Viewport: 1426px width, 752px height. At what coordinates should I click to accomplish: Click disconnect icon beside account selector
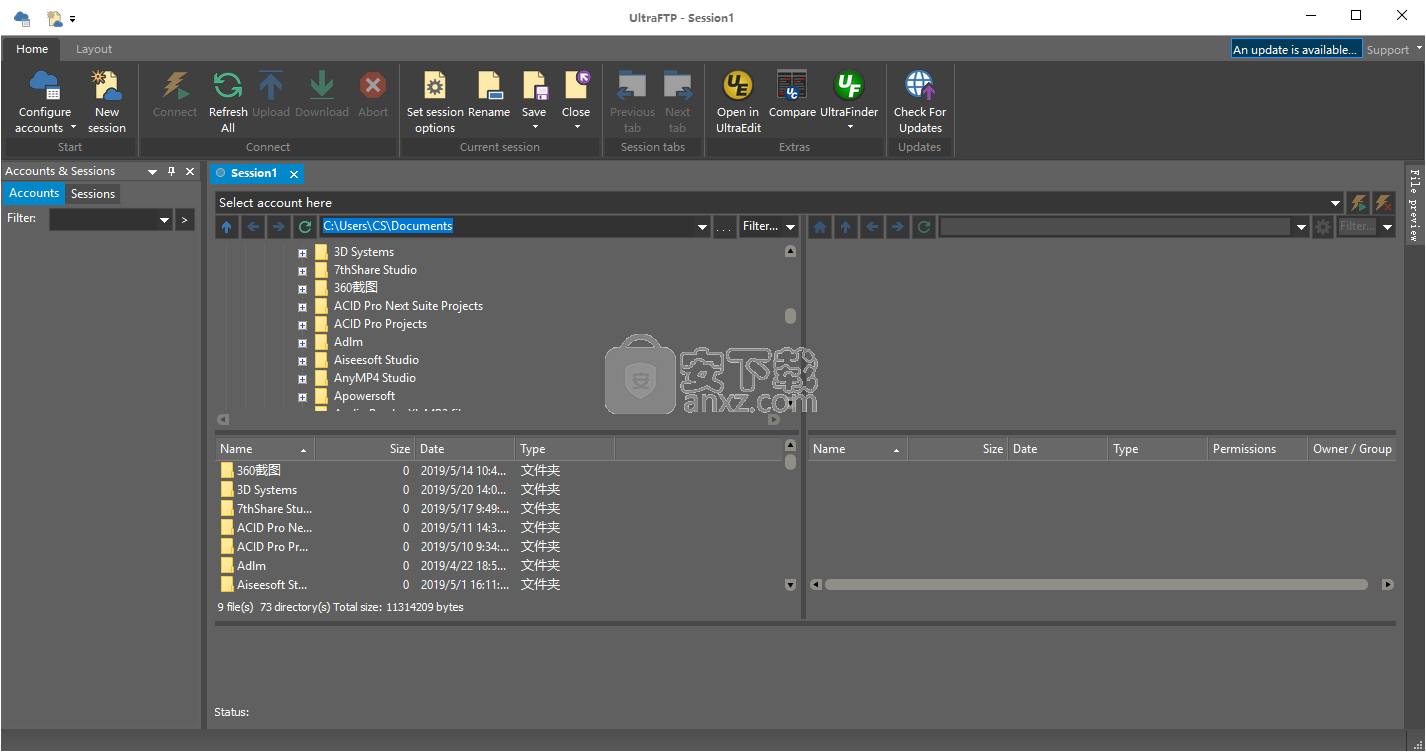coord(1384,203)
